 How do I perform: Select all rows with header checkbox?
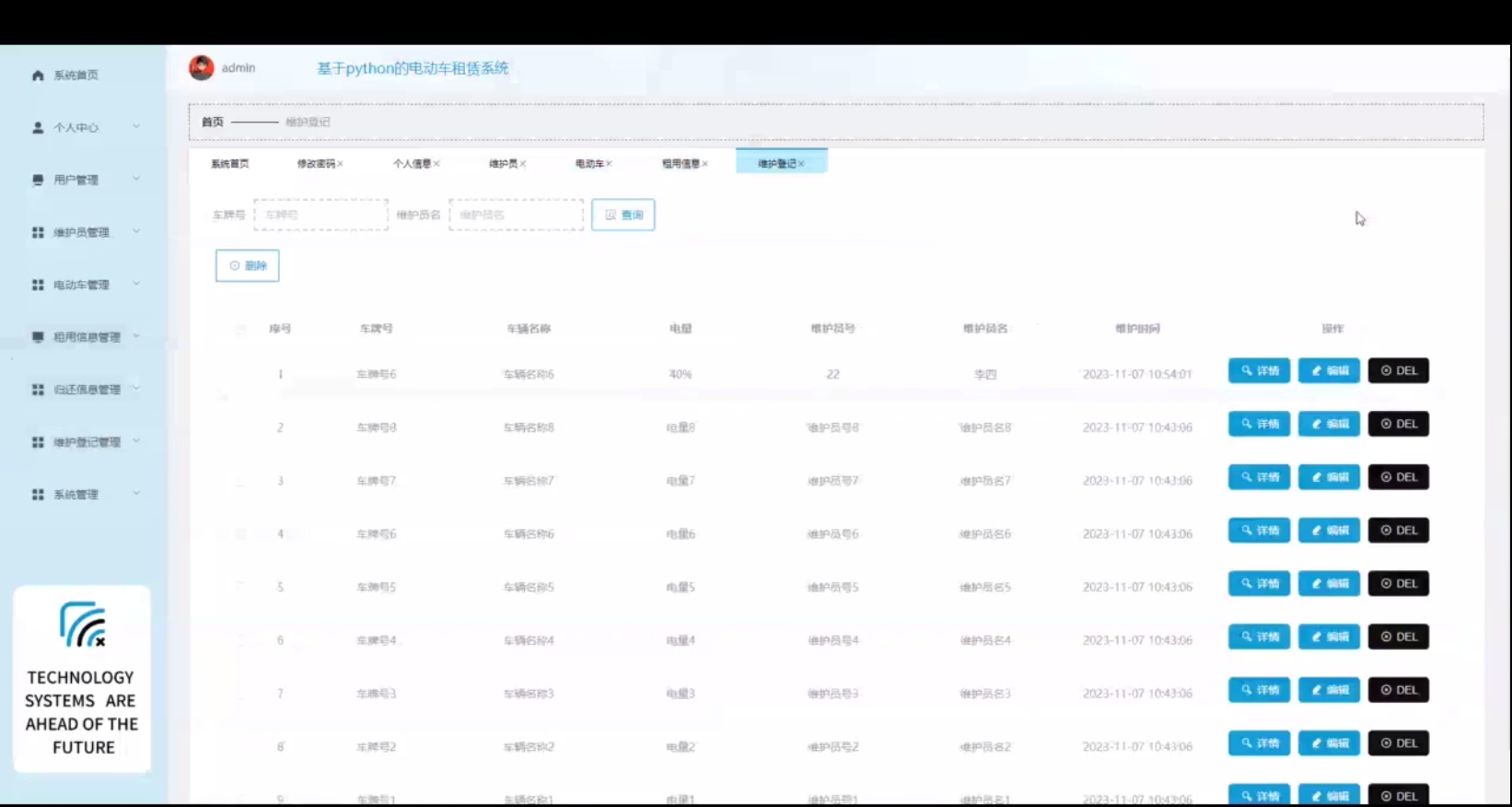pos(240,329)
